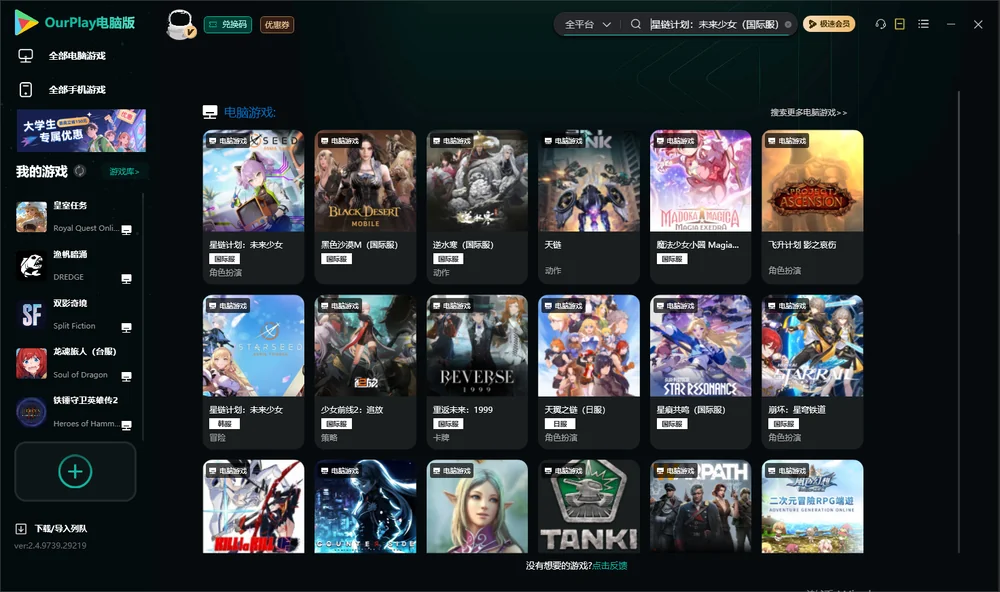Open the list menu icon in title bar

click(x=923, y=24)
